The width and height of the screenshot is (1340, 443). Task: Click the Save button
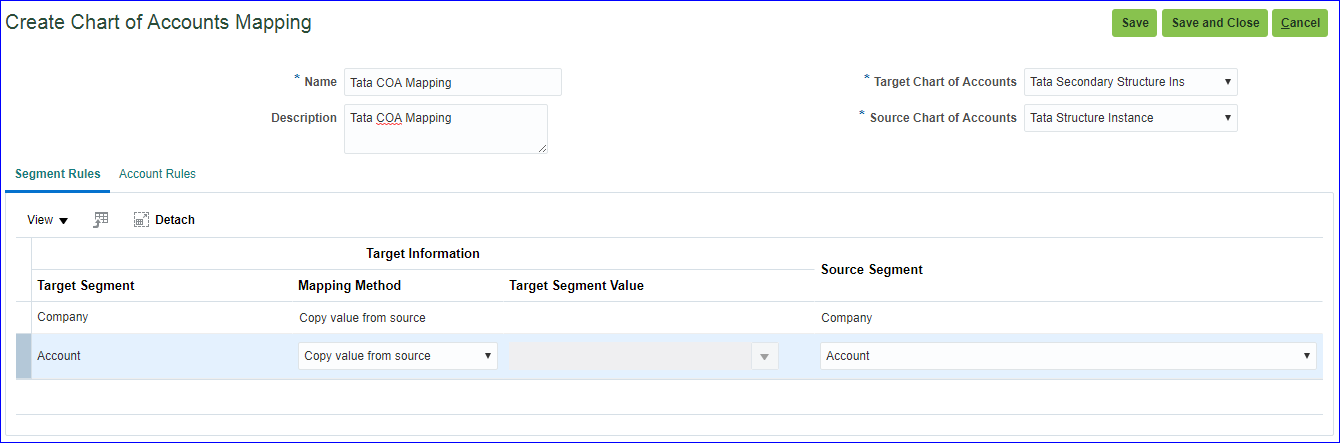click(1134, 23)
